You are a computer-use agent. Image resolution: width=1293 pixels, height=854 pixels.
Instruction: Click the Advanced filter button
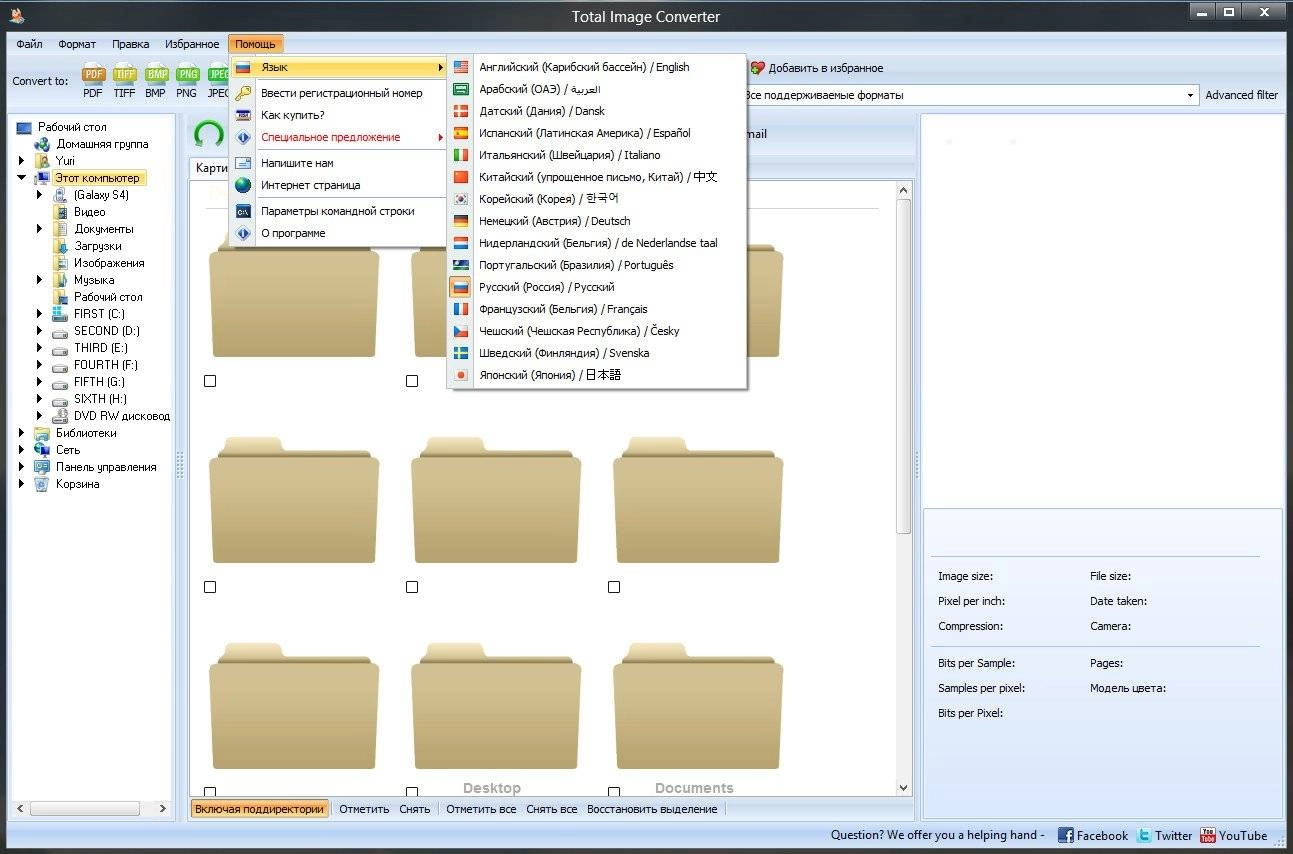point(1241,95)
